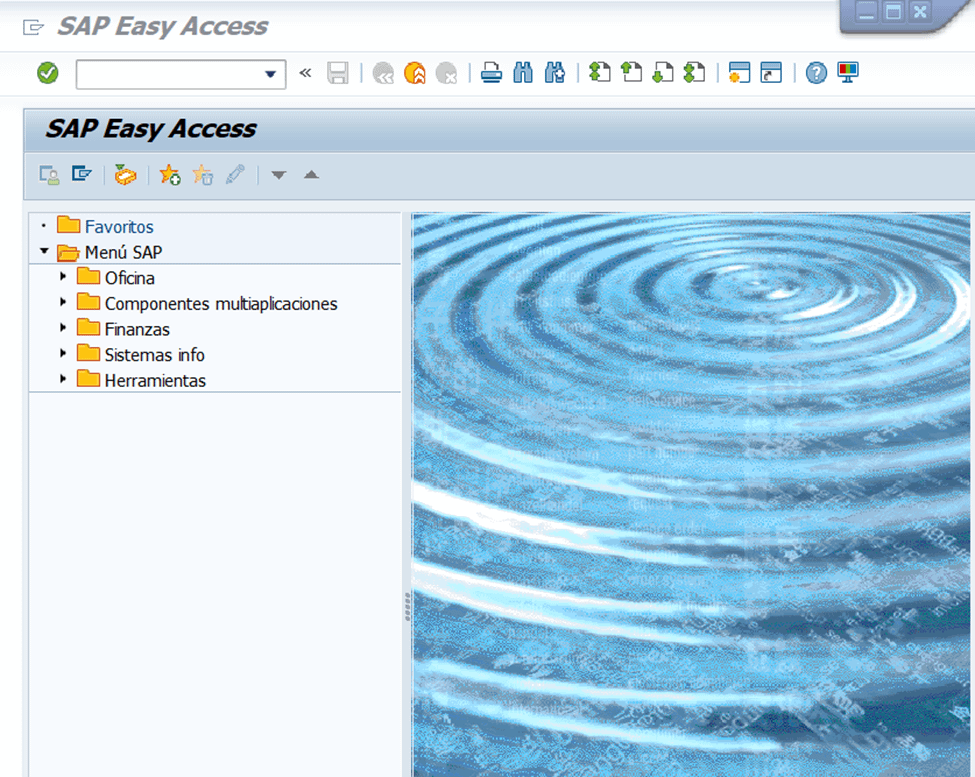Collapse the Menú SAP tree node
The height and width of the screenshot is (777, 975).
coord(43,252)
